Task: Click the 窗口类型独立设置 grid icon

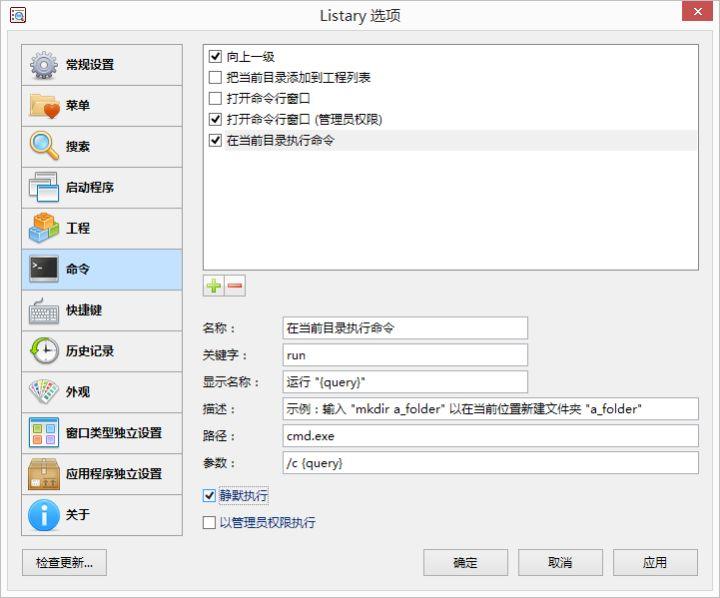Action: [44, 432]
